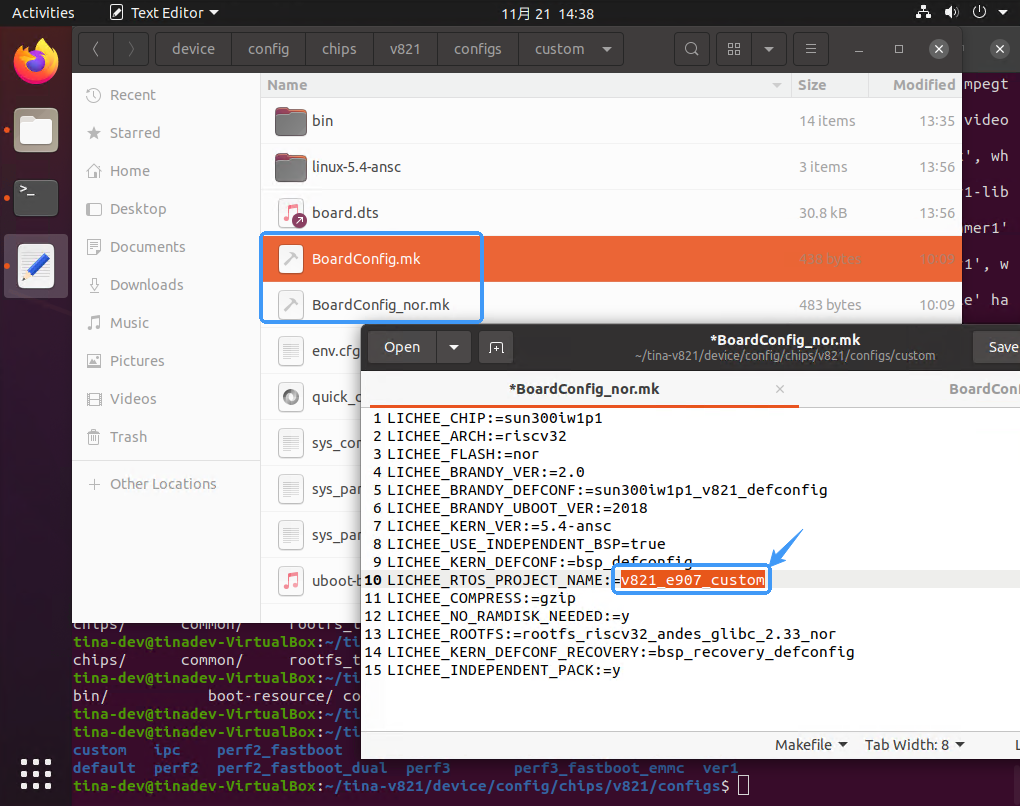Open Firefox from the dock
This screenshot has width=1020, height=806.
(35, 61)
